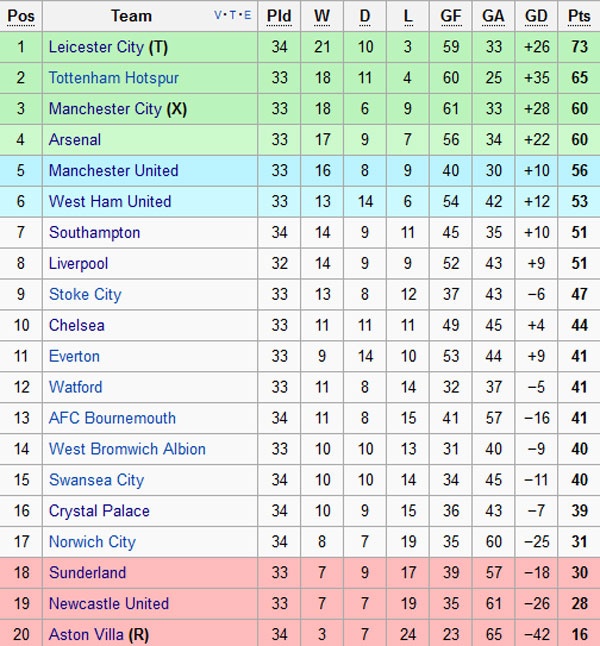Open the Southampton team link
This screenshot has height=646, width=600.
94,233
